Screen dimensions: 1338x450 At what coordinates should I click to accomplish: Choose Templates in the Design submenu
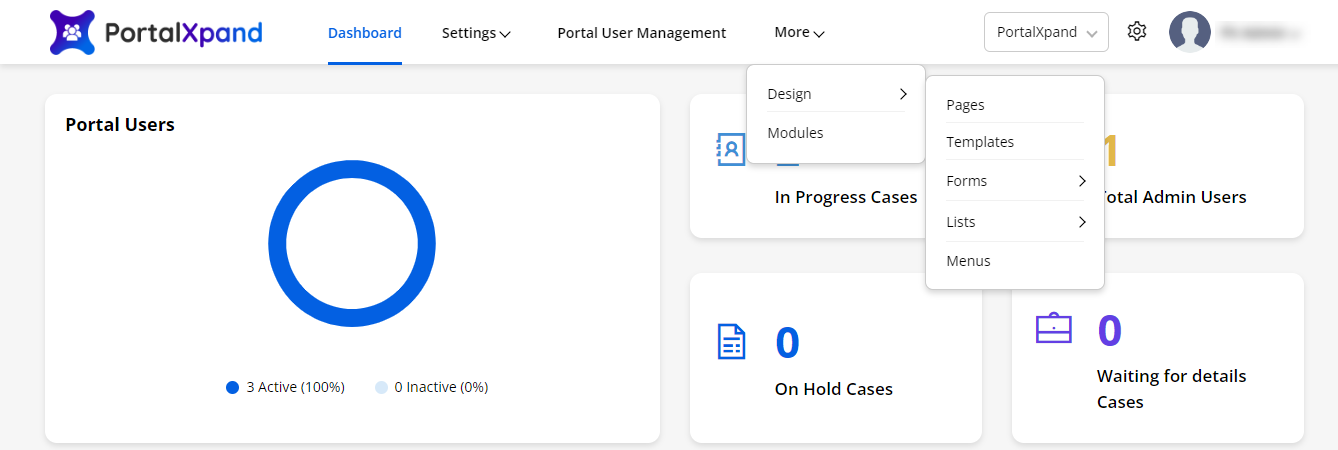(x=980, y=142)
